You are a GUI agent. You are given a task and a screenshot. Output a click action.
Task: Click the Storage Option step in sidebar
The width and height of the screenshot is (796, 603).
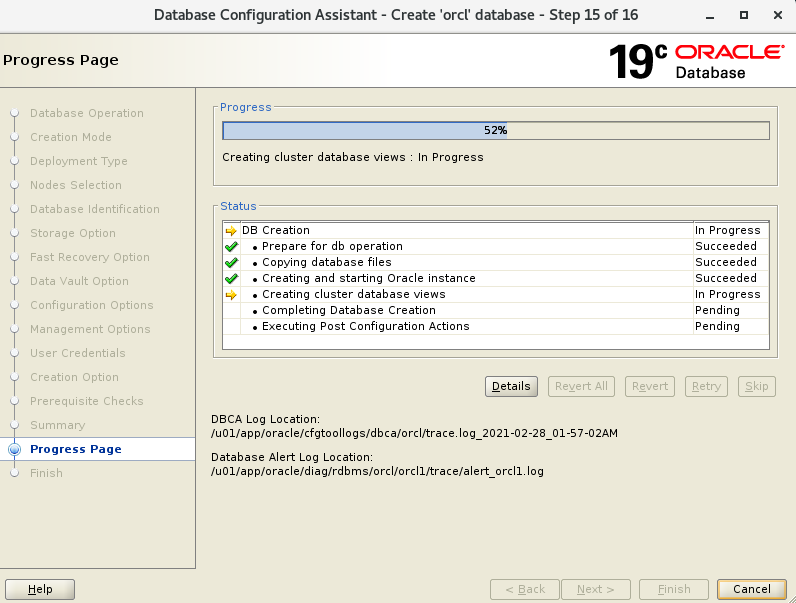[x=73, y=233]
